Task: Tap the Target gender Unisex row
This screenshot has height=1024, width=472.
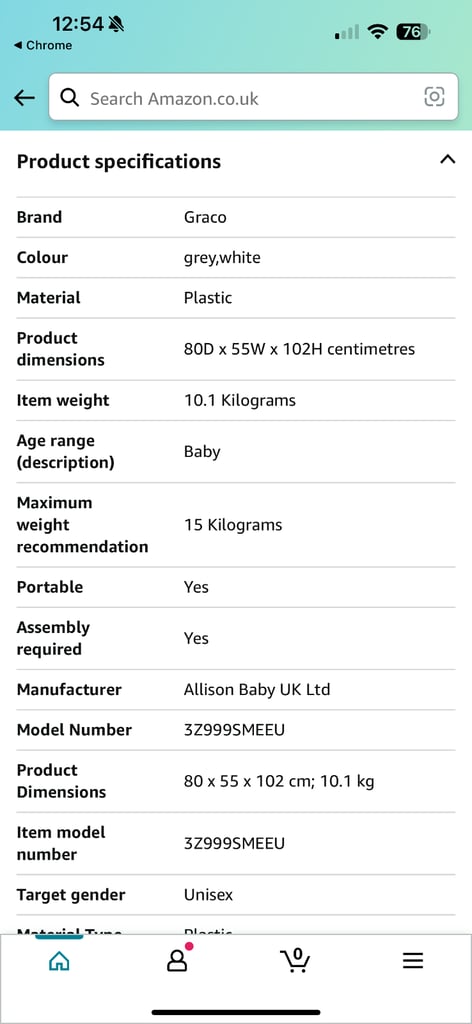Action: (x=236, y=895)
